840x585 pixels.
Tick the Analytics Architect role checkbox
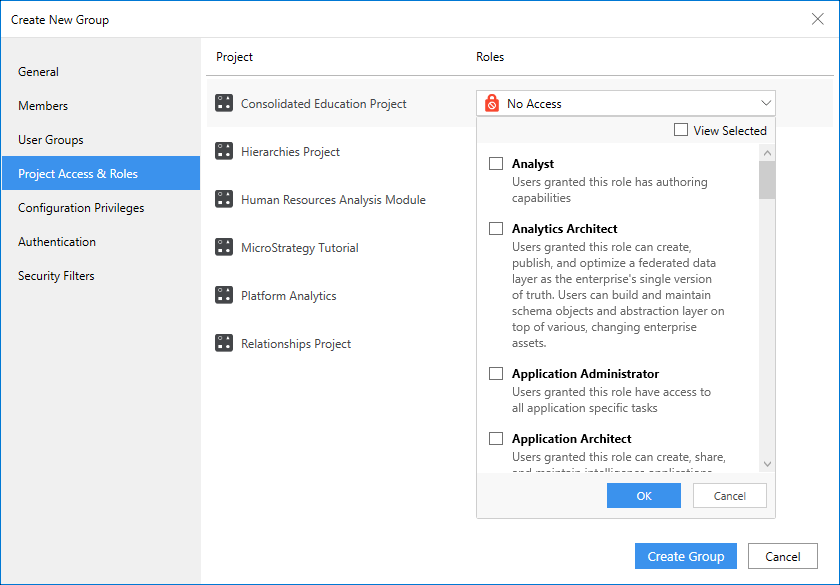point(496,229)
